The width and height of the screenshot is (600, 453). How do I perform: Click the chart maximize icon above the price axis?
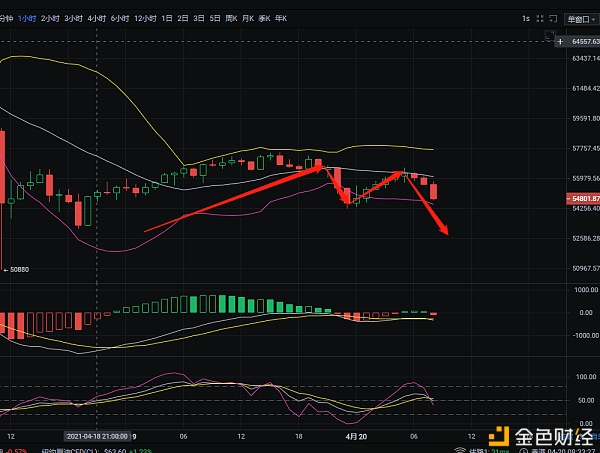coord(550,35)
